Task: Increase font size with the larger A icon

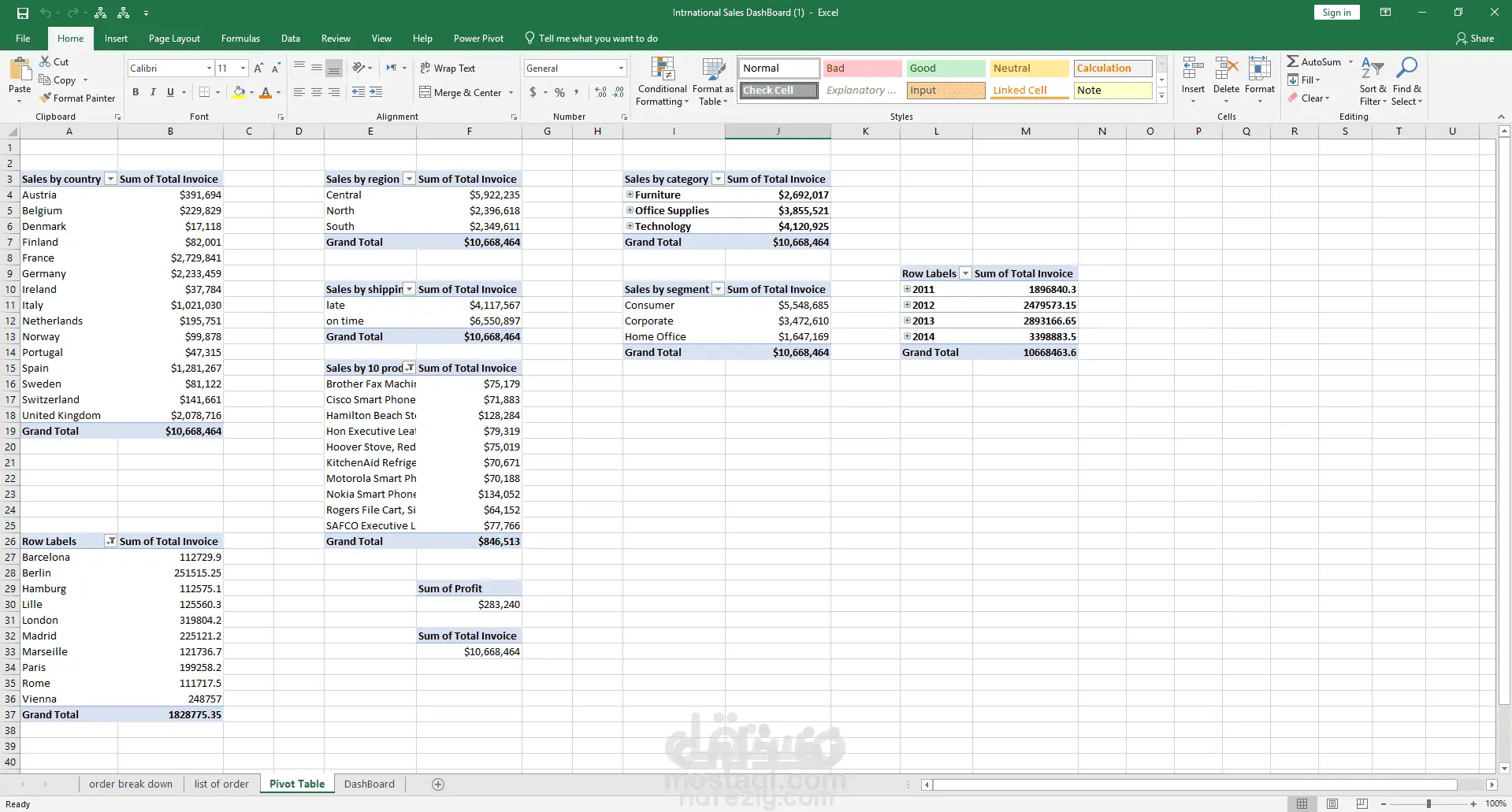Action: pos(258,69)
